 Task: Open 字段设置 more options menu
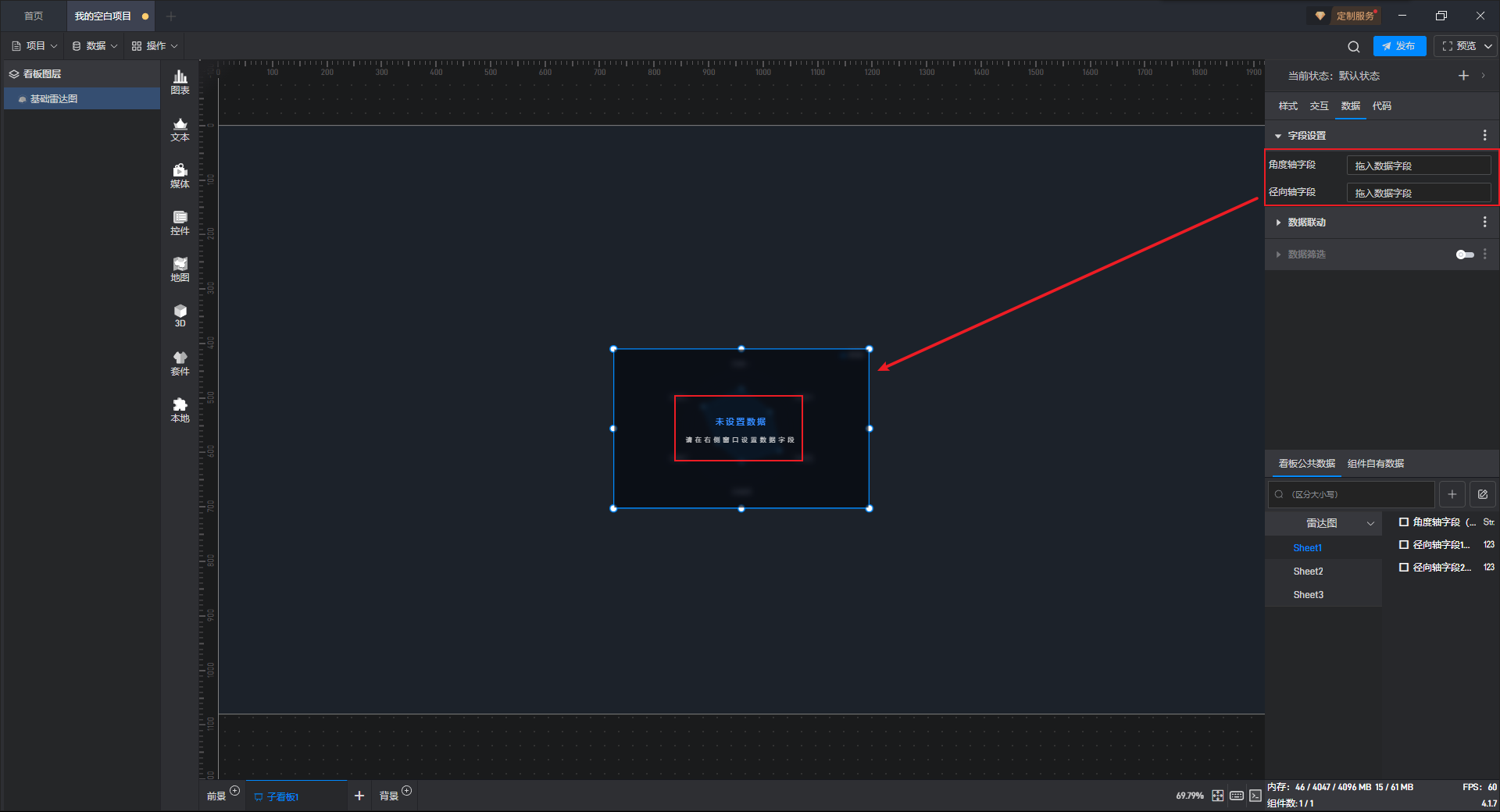point(1485,135)
